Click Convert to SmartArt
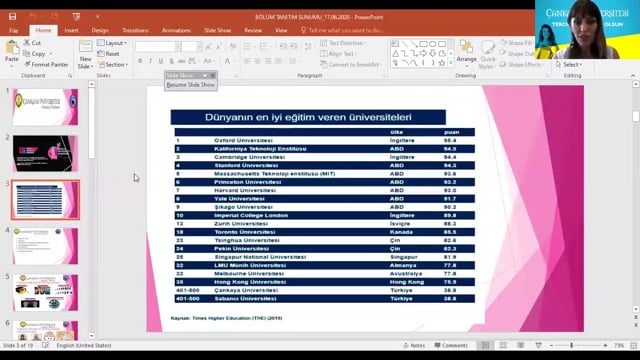Screen dimensions: 640x360 pos(351,64)
